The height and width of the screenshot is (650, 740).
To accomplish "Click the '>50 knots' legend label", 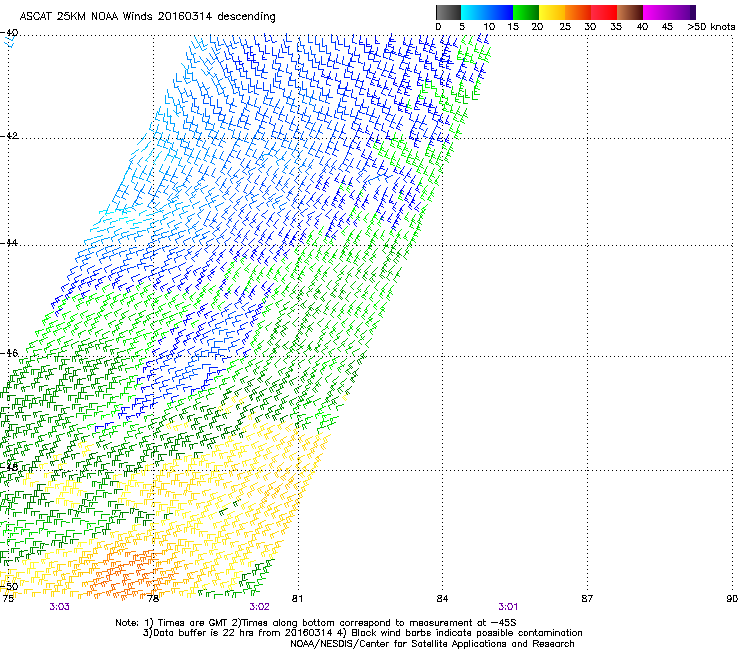I will [x=711, y=27].
